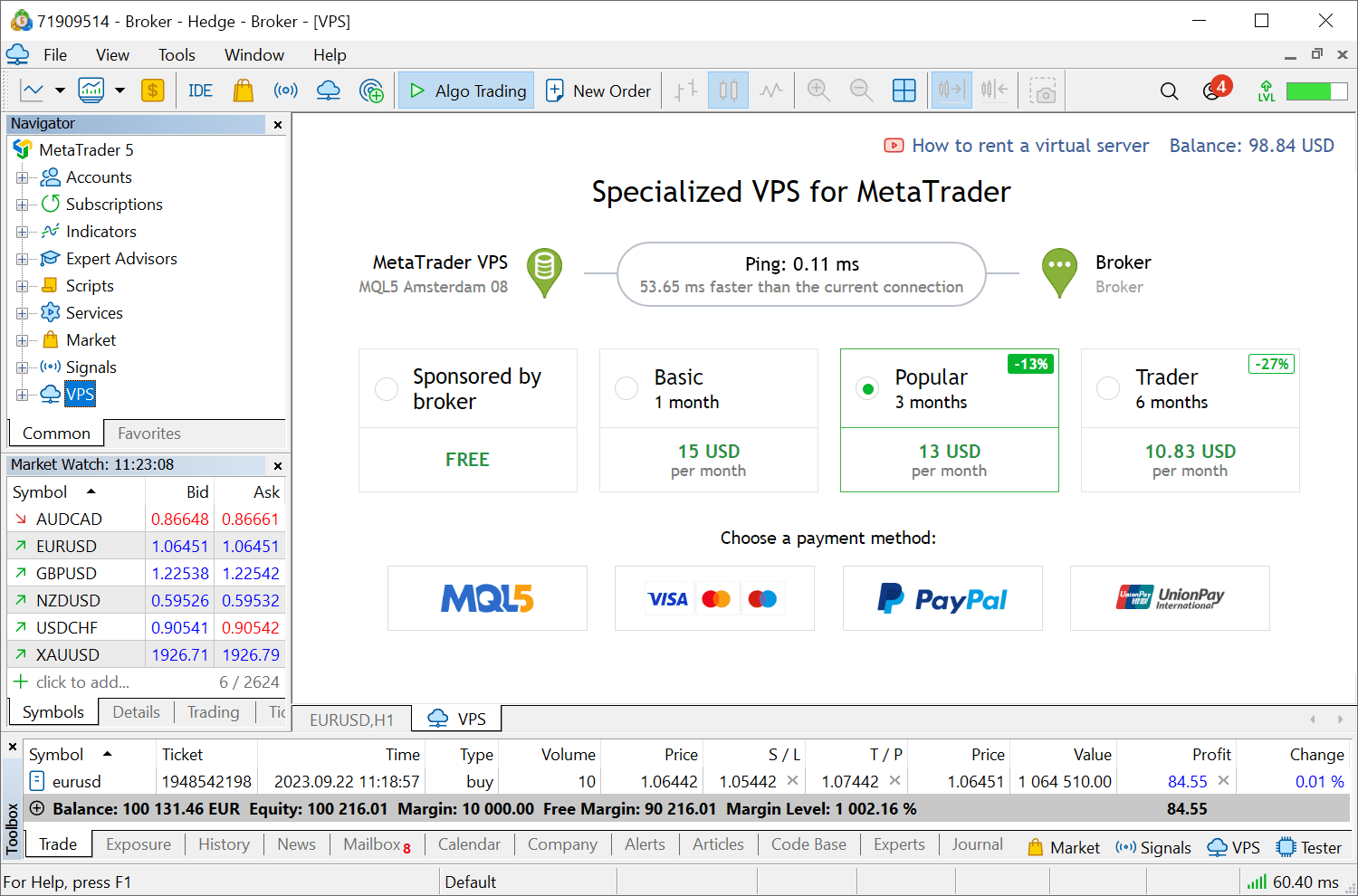This screenshot has width=1358, height=896.
Task: Open the MQL5 IDE from the toolbar
Action: coord(199,90)
